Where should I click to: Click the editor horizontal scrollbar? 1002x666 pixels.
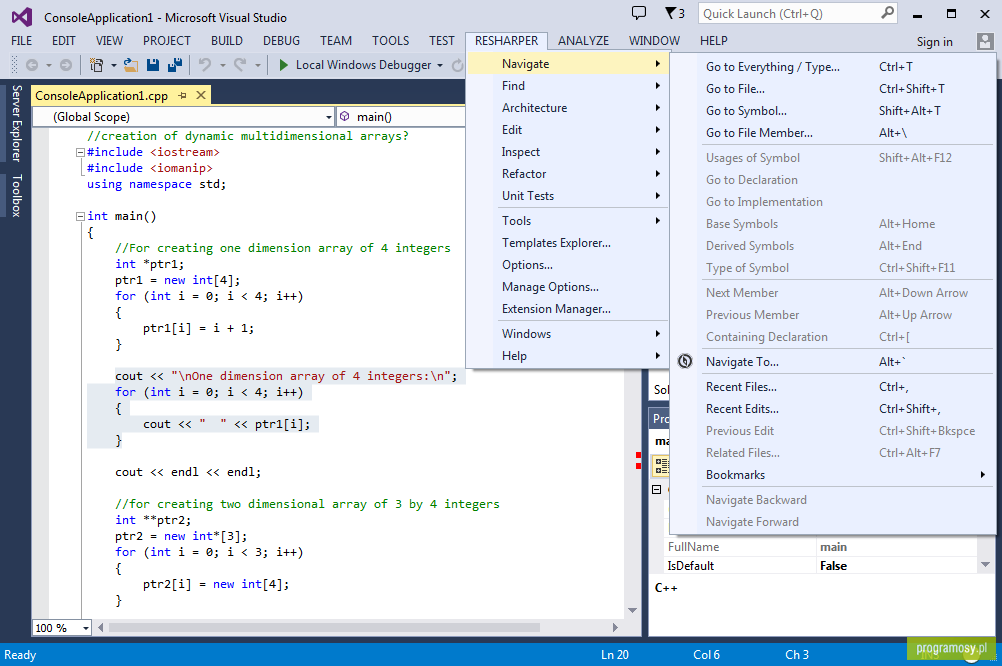pos(324,628)
